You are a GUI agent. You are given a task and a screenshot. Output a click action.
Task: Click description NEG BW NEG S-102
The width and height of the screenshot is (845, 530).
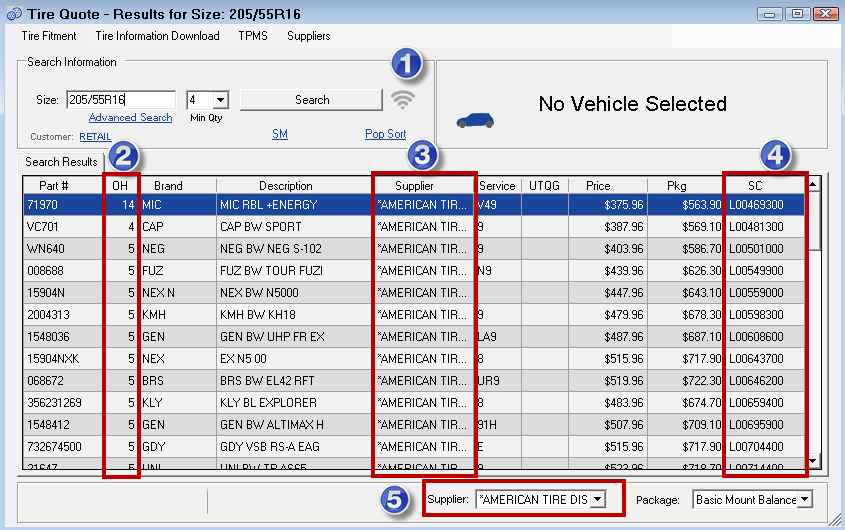click(x=271, y=249)
